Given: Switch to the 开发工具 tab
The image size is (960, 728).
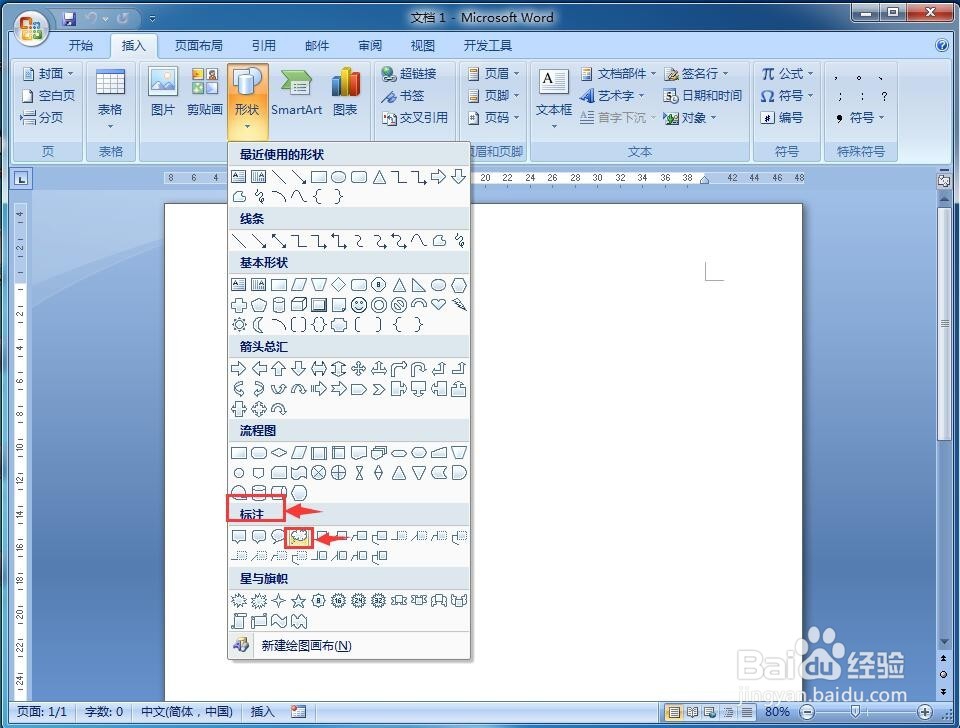Looking at the screenshot, I should [488, 45].
